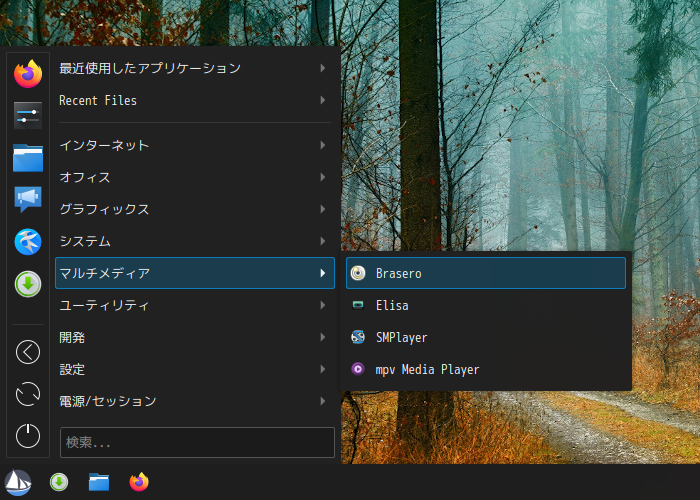Launch the blue bird app in sidebar
This screenshot has height=500, width=700.
[x=28, y=242]
